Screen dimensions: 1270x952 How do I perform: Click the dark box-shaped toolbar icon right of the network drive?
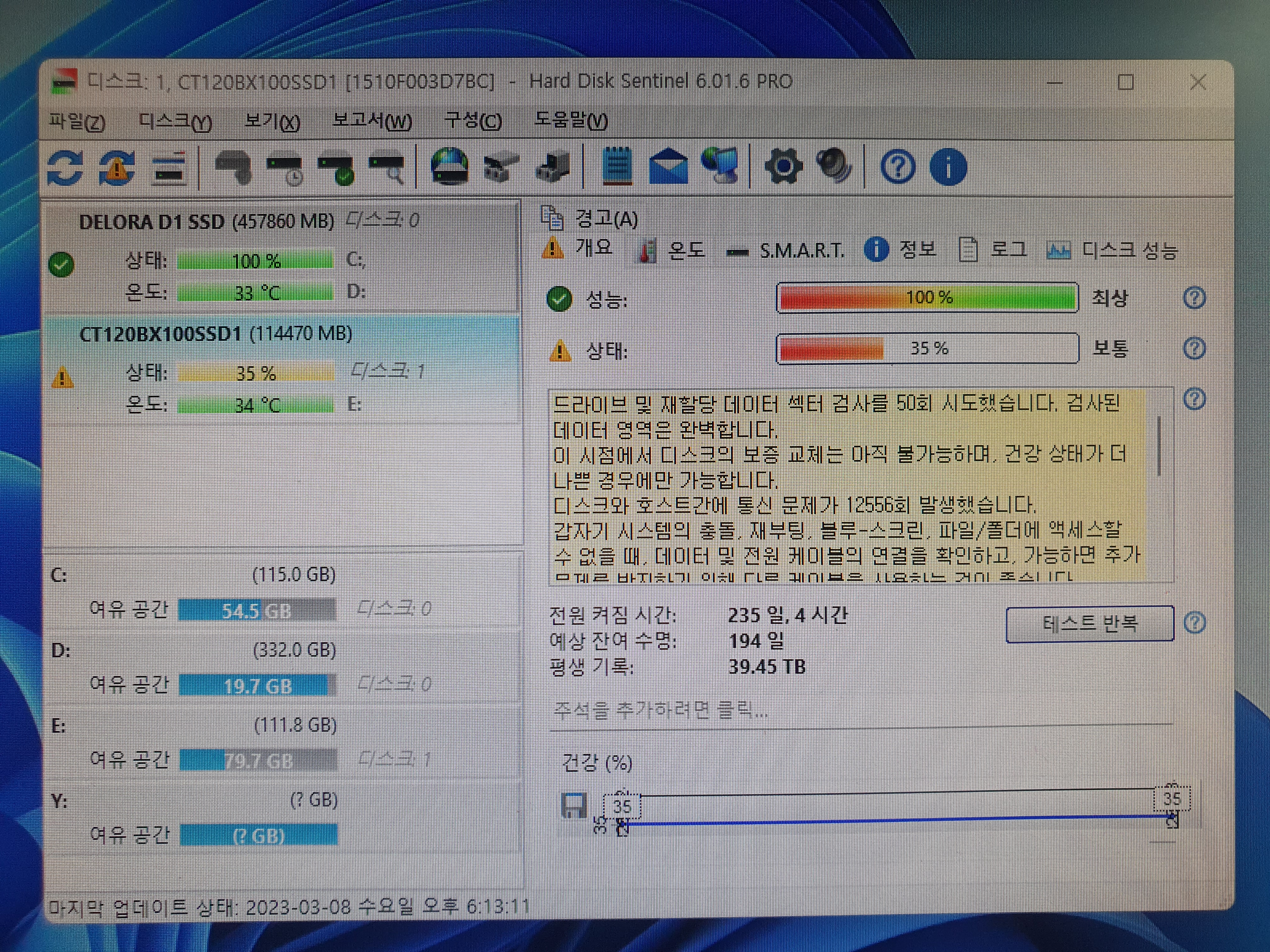click(x=552, y=167)
